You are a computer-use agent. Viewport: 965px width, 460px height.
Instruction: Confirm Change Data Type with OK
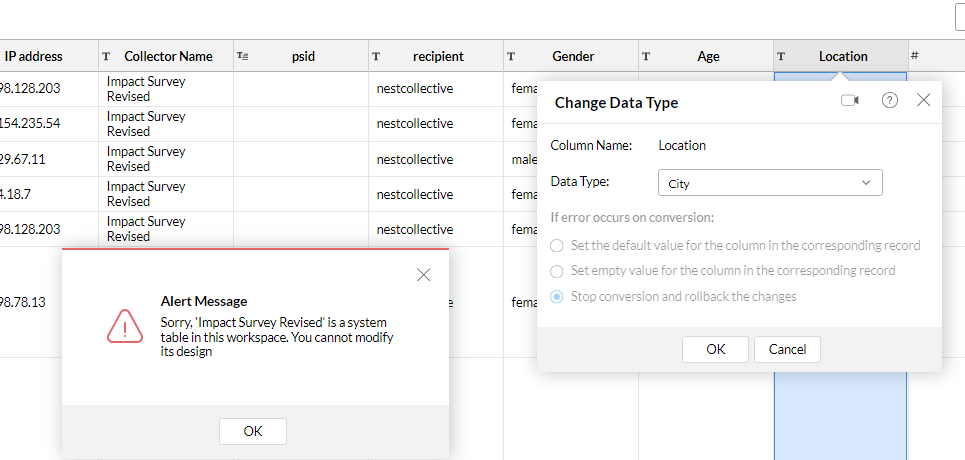[x=715, y=349]
